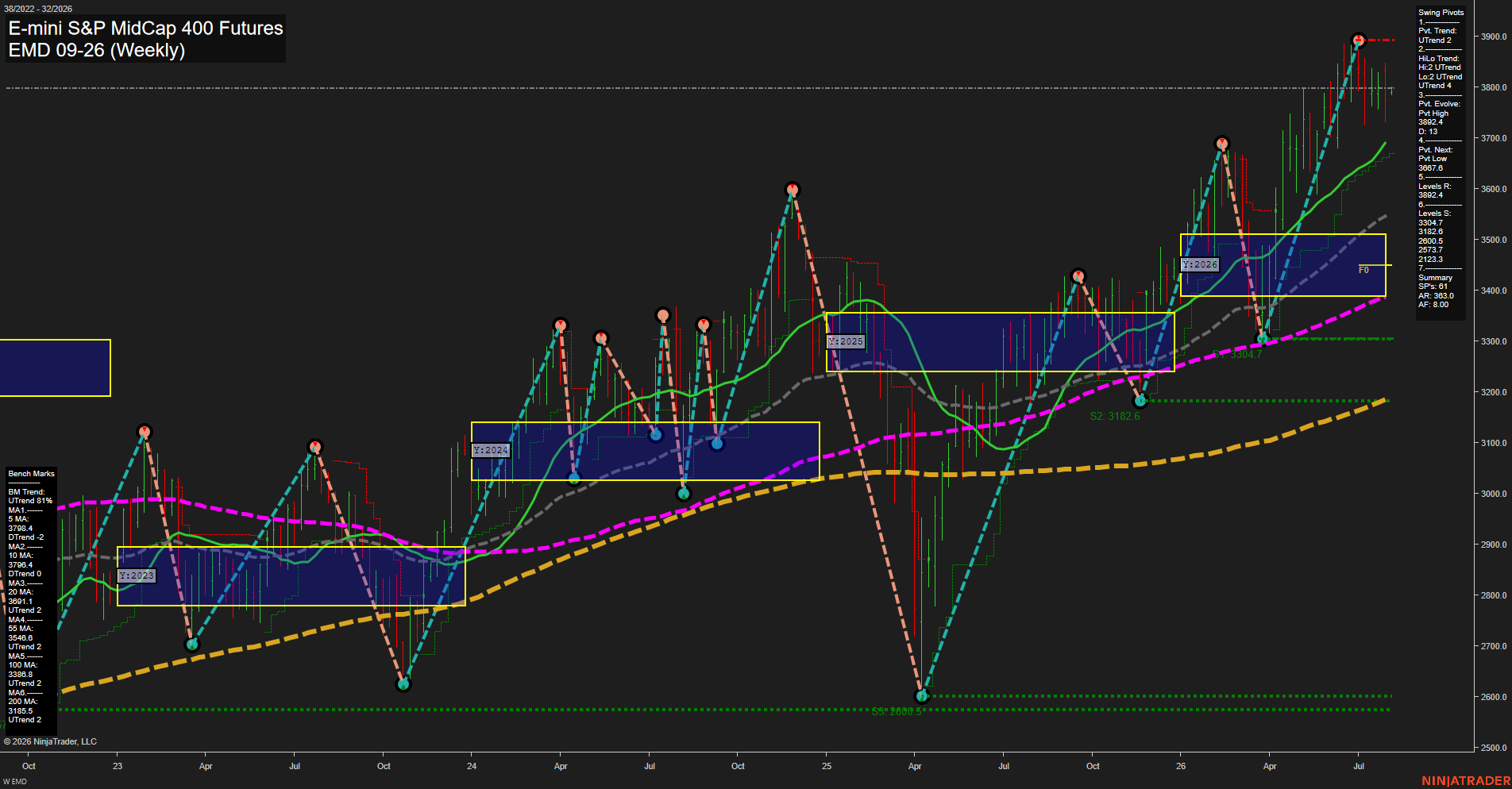Image resolution: width=1512 pixels, height=789 pixels.
Task: Click the © 2026 NinjaTrader, LLC copyright text
Action: tap(50, 741)
